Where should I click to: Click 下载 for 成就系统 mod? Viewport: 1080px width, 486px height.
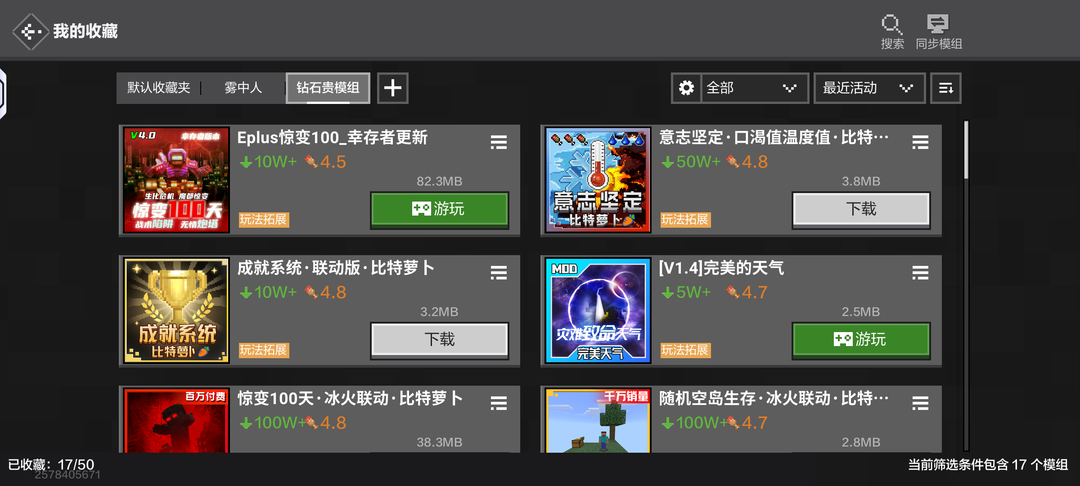(x=439, y=339)
